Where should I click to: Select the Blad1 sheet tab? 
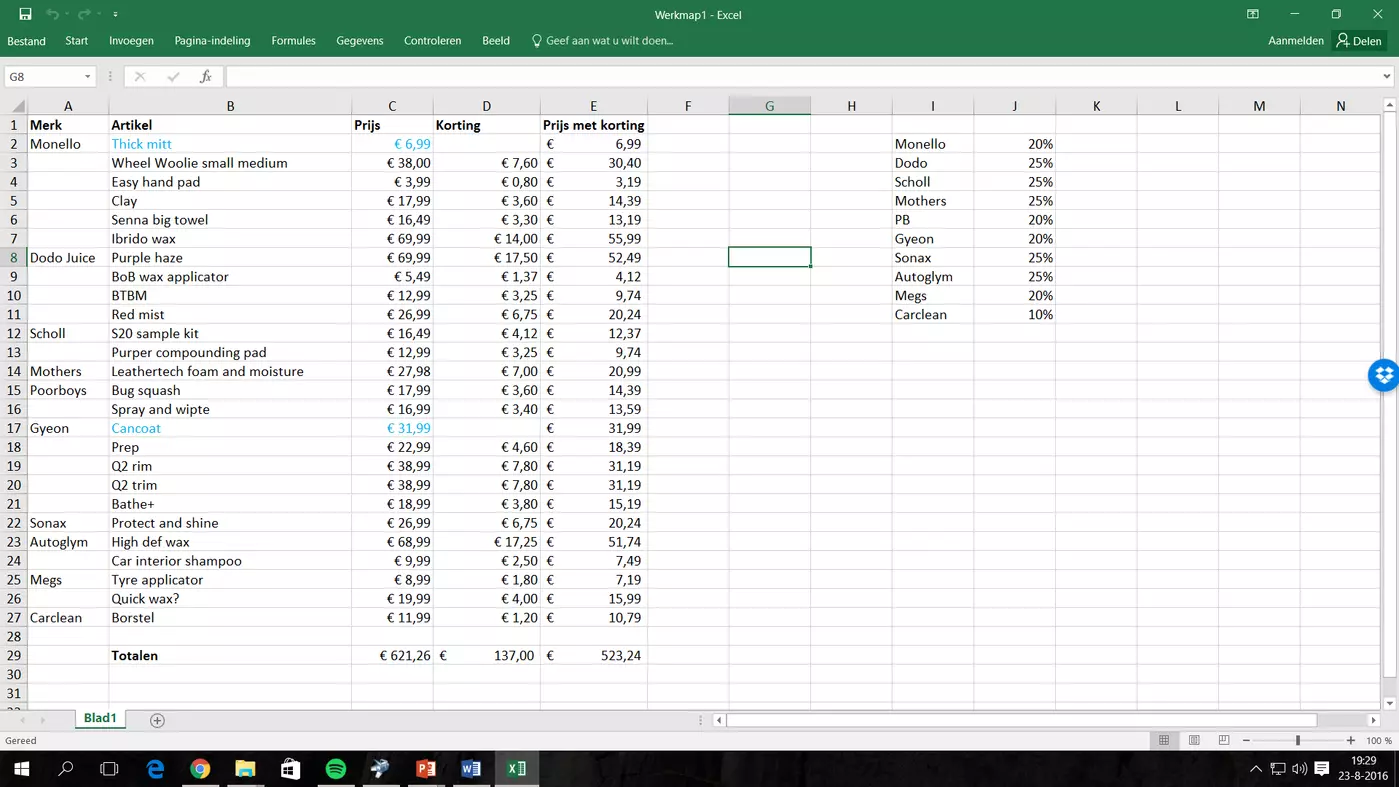point(100,718)
